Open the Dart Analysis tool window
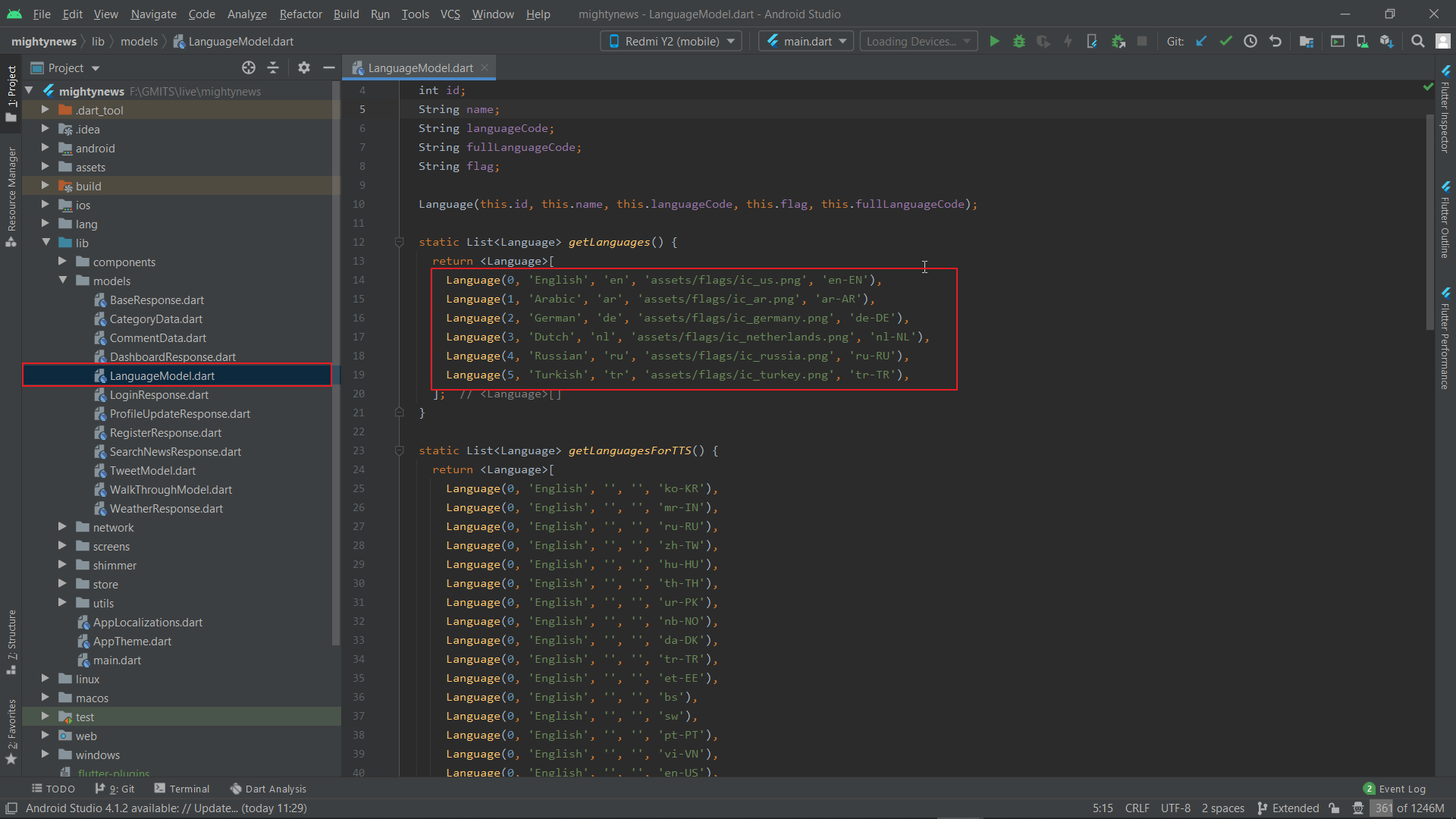Viewport: 1456px width, 819px height. 268,789
